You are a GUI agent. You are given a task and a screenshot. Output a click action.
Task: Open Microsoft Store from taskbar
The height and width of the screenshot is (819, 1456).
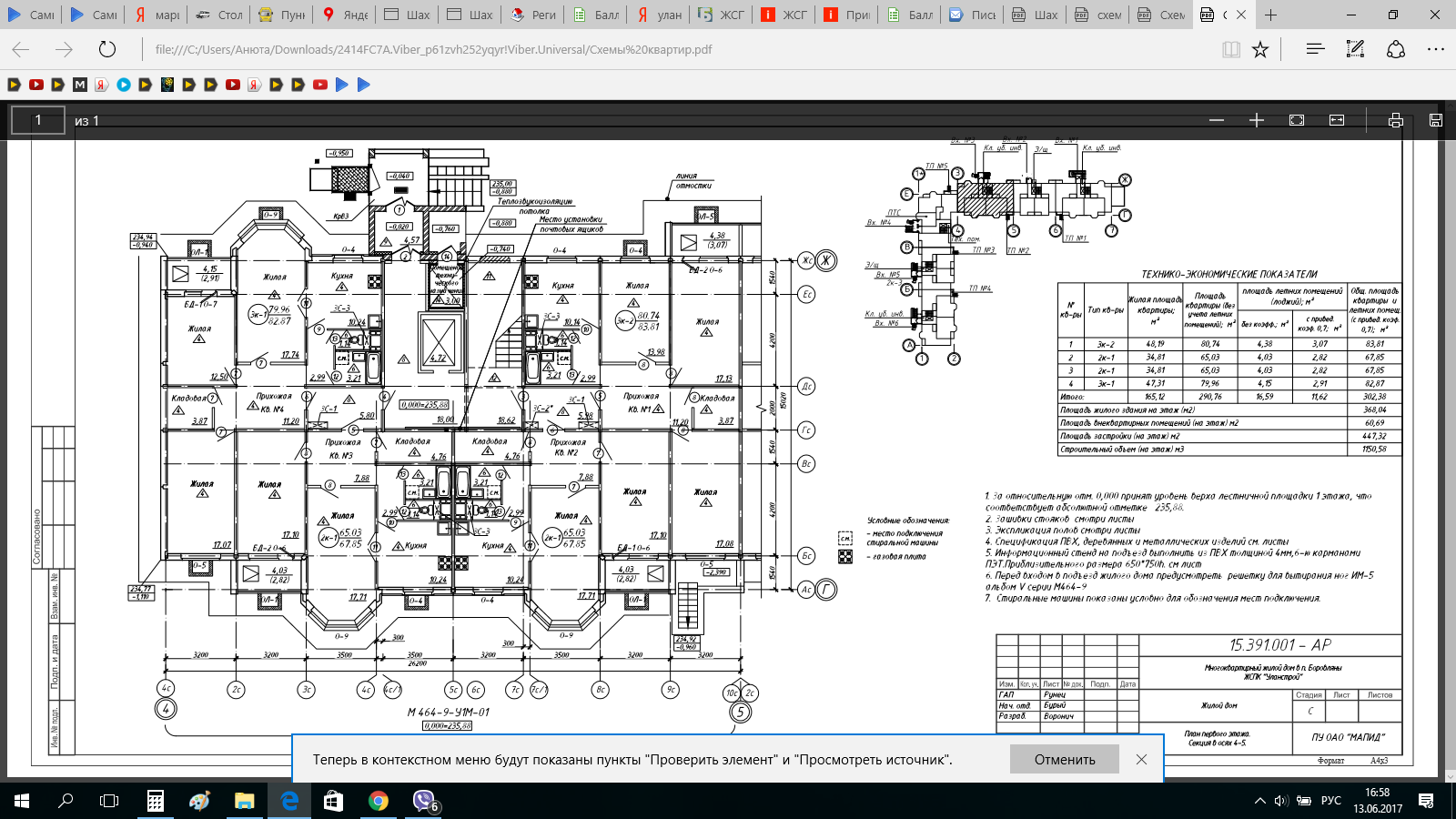[x=334, y=801]
